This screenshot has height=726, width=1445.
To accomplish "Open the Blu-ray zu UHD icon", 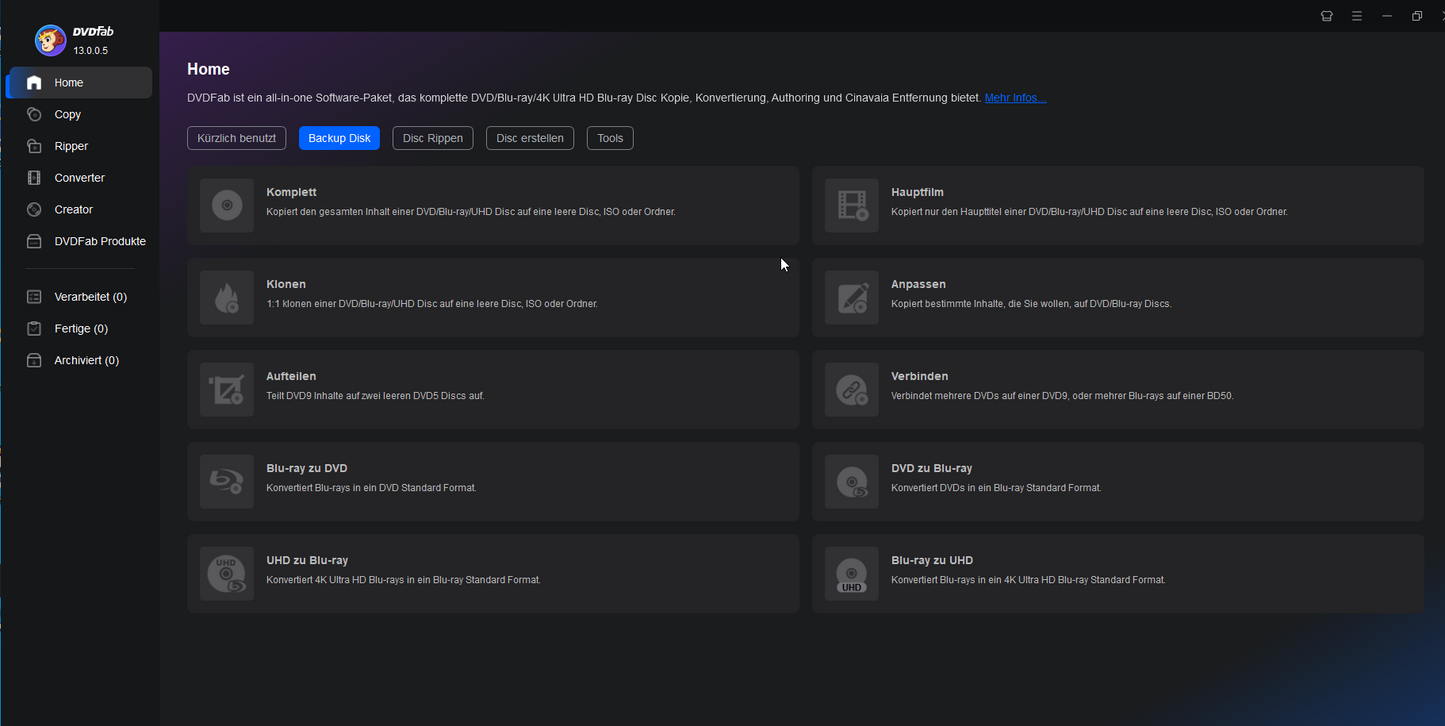I will click(852, 574).
